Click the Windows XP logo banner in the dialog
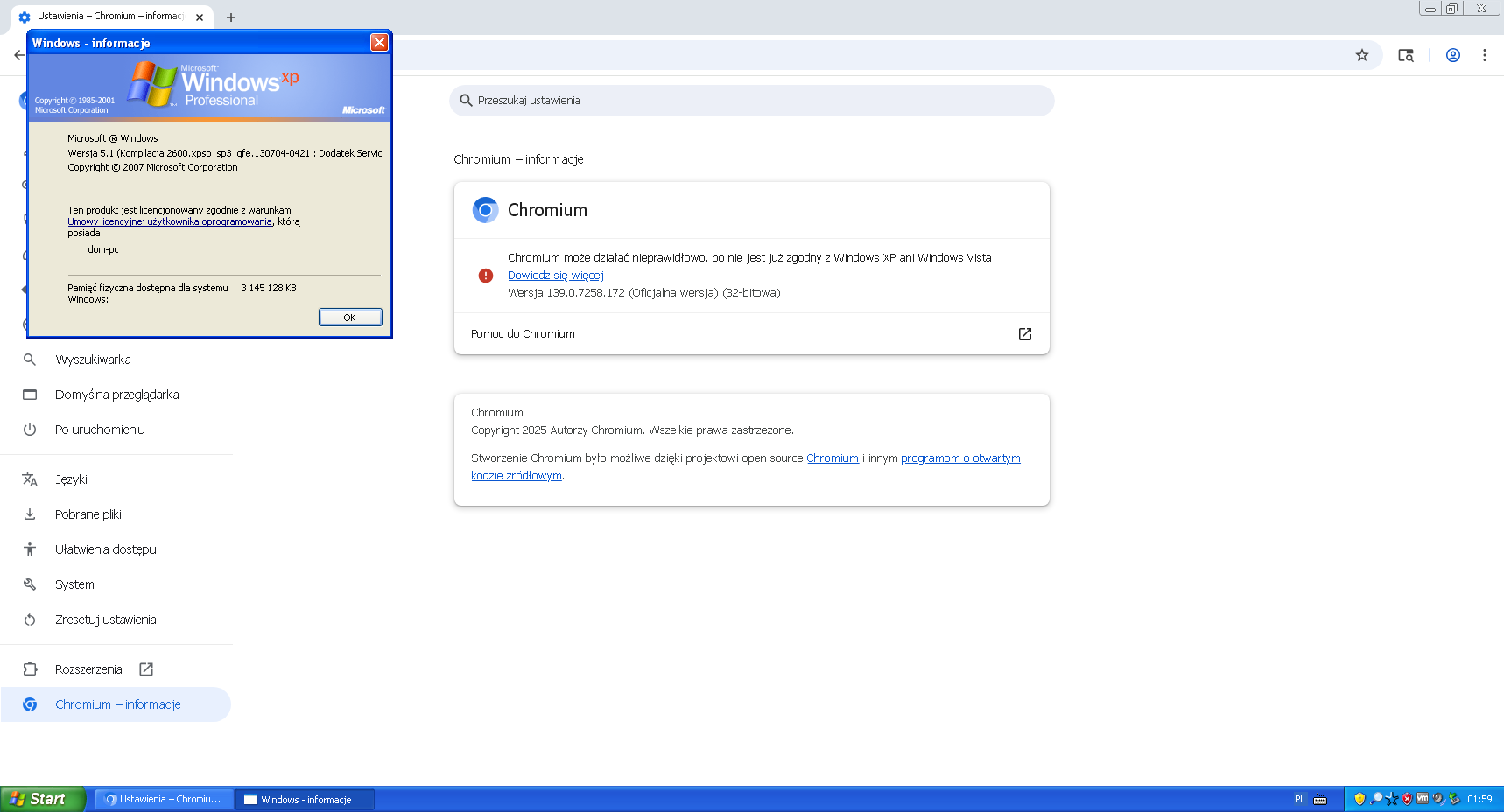This screenshot has width=1504, height=812. tap(210, 86)
